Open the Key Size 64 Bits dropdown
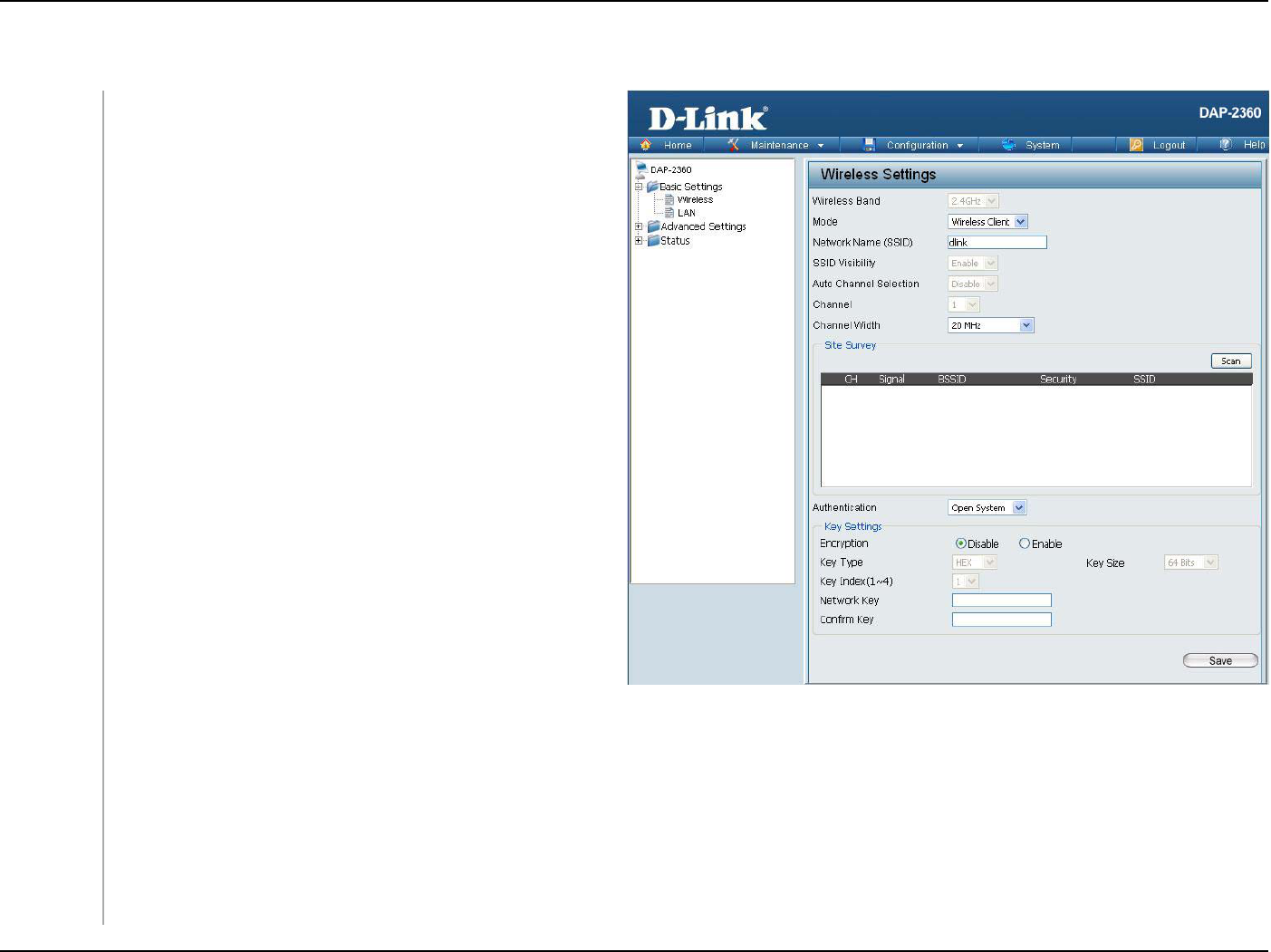The height and width of the screenshot is (952, 1271). click(x=1191, y=563)
